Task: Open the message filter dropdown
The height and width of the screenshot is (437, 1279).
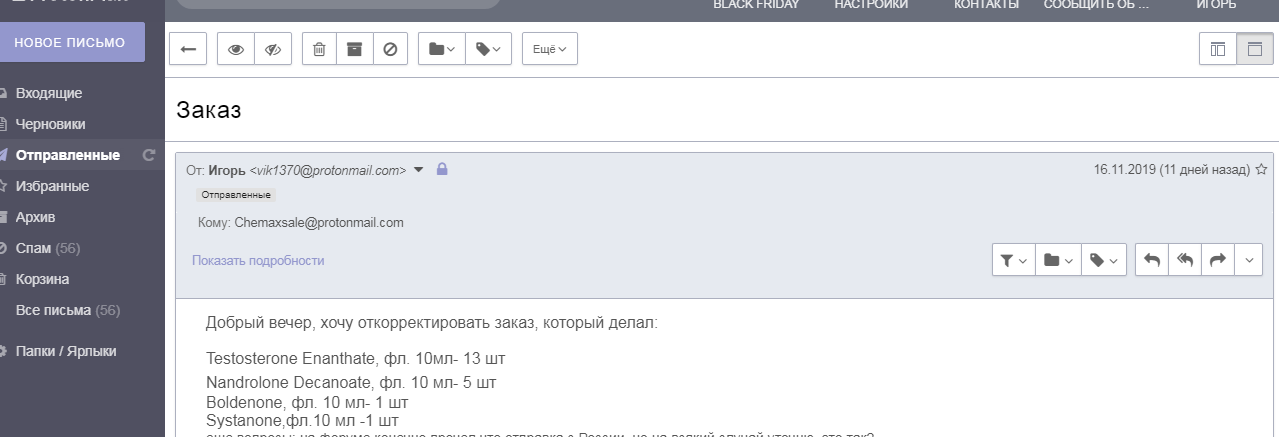Action: coord(1013,260)
